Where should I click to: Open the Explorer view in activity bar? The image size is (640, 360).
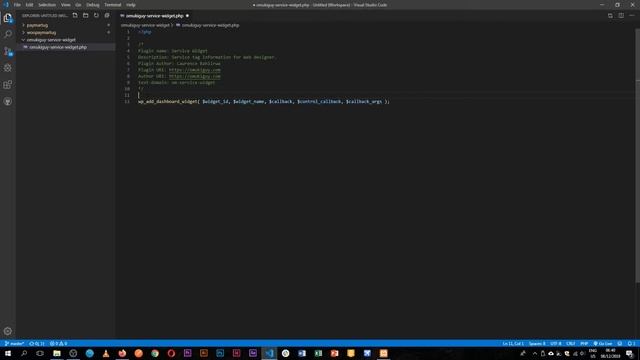pos(8,18)
